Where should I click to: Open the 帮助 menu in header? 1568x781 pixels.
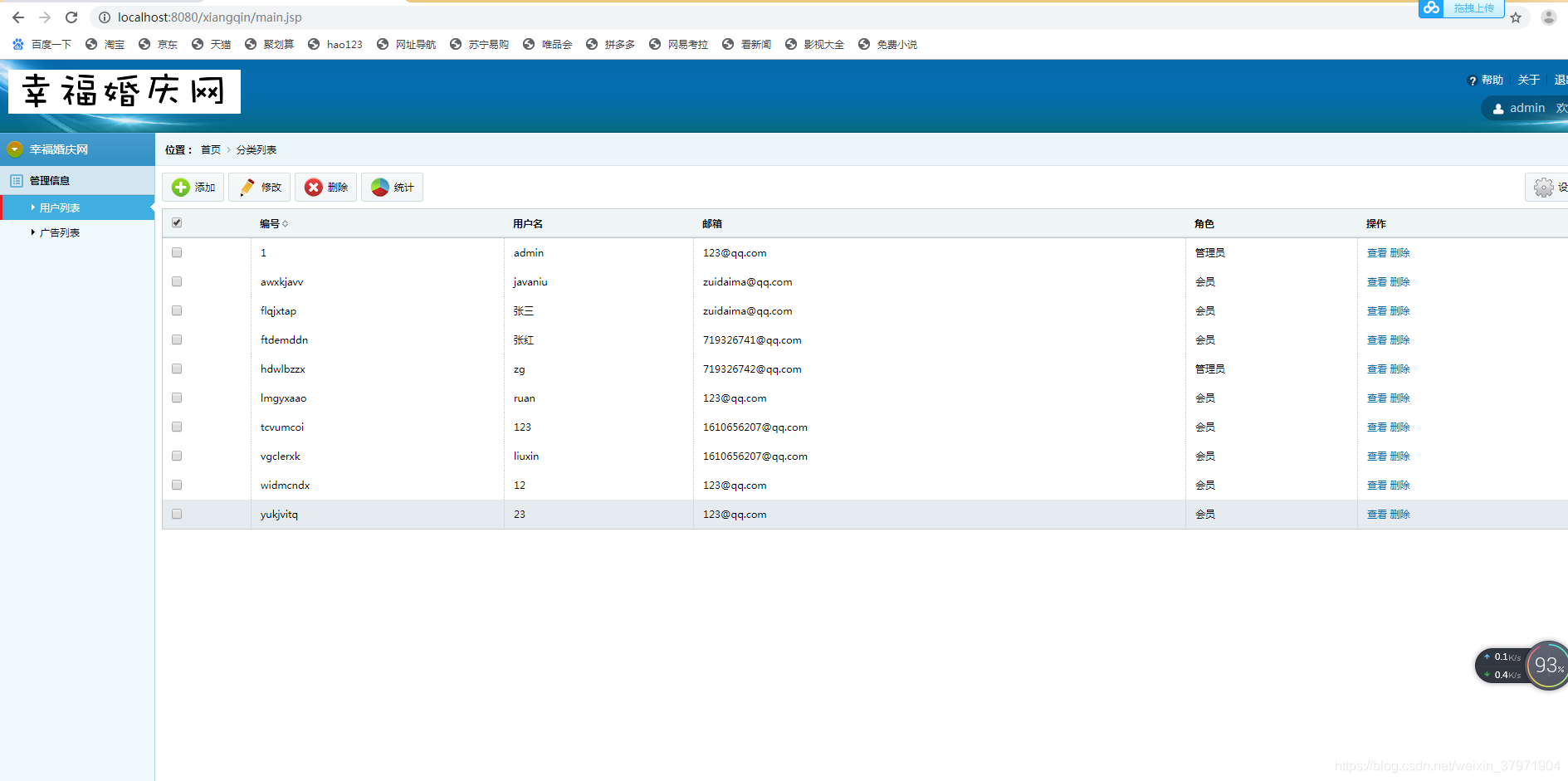tap(1492, 81)
